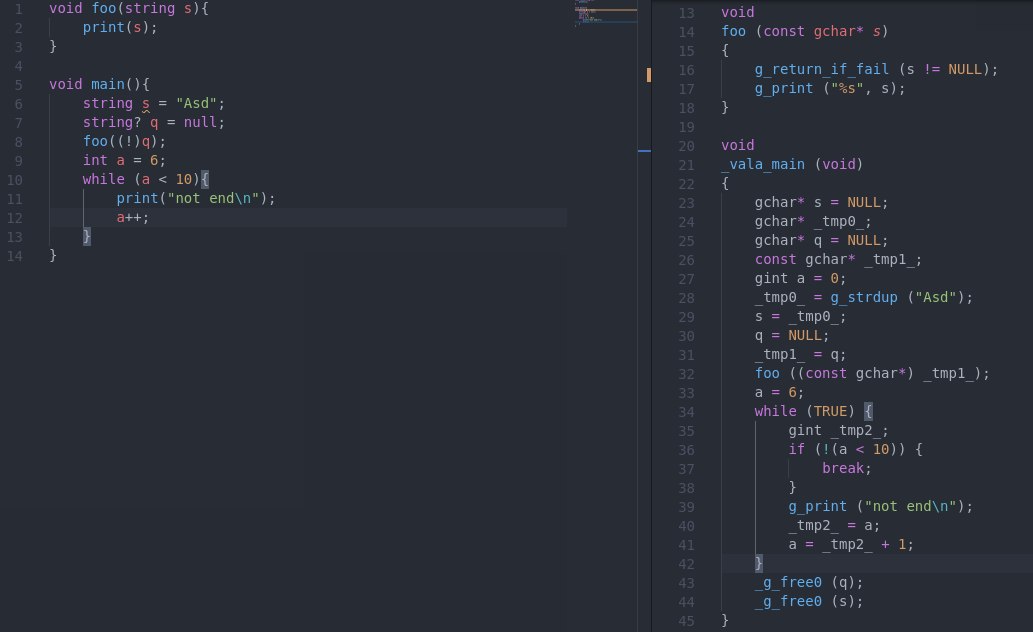Select the 'string? q = null;' line
This screenshot has width=1033, height=632.
pos(154,123)
